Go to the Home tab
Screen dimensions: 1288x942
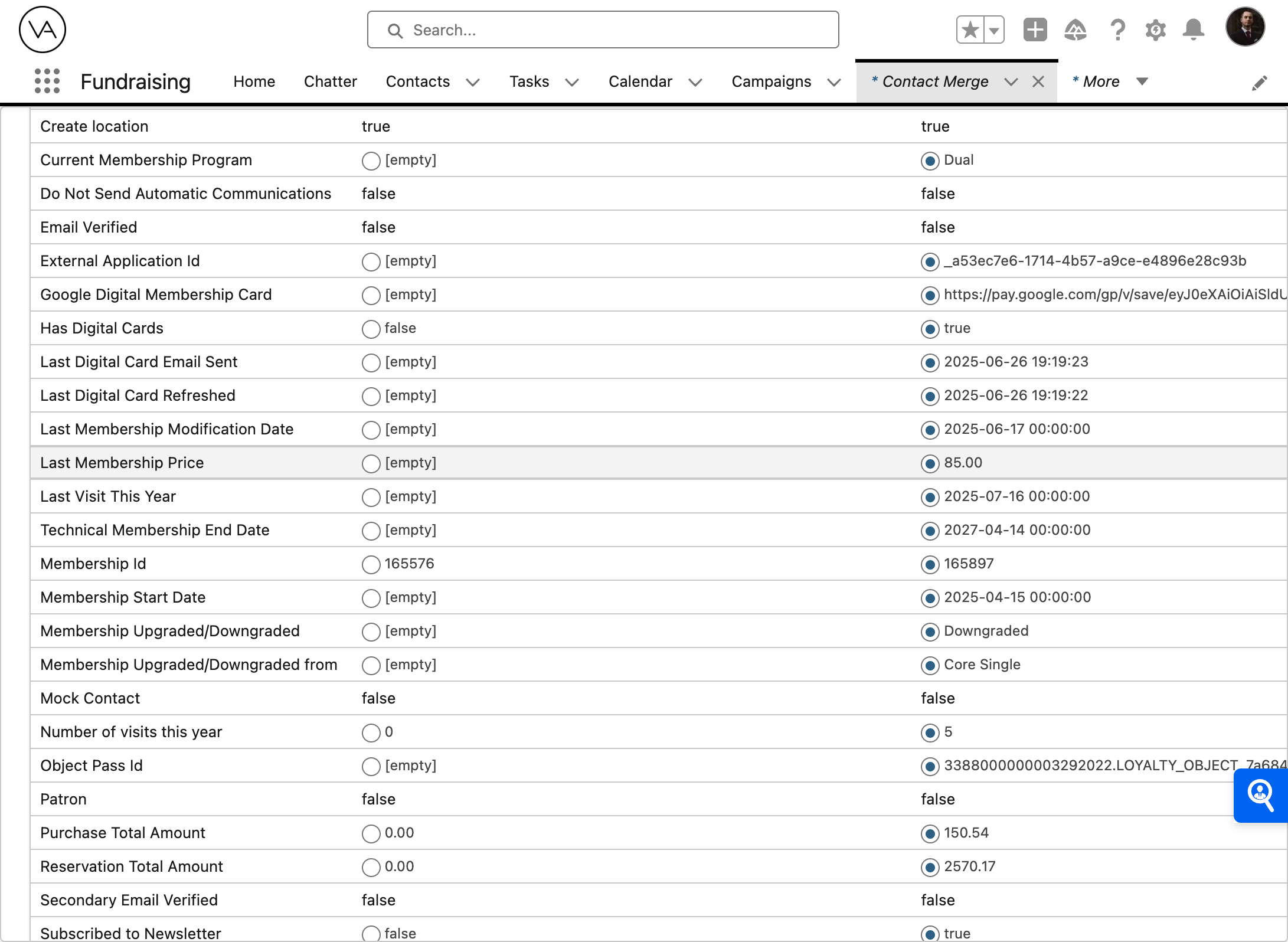pyautogui.click(x=254, y=81)
